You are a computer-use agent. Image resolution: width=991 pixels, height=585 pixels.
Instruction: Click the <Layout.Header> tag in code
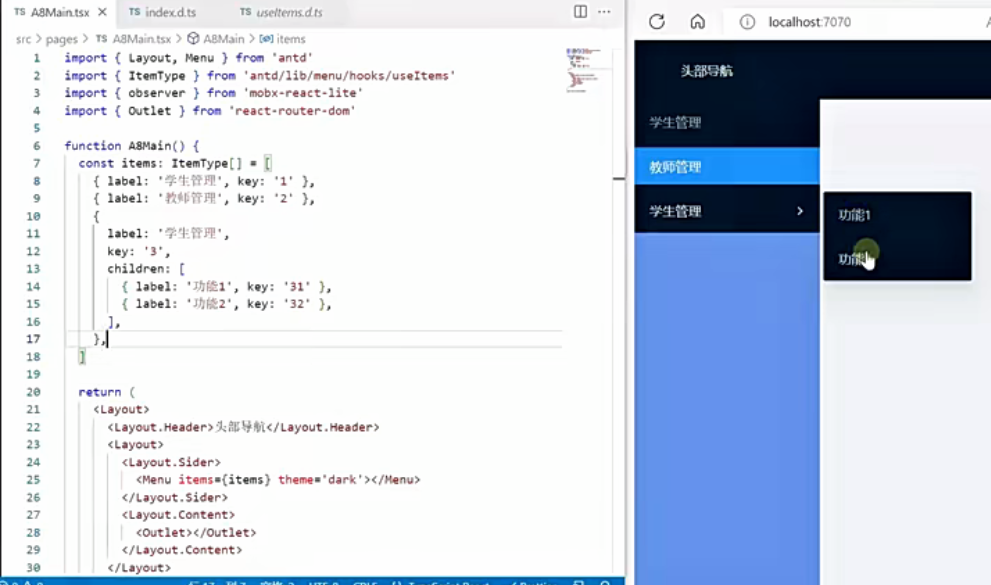click(161, 427)
